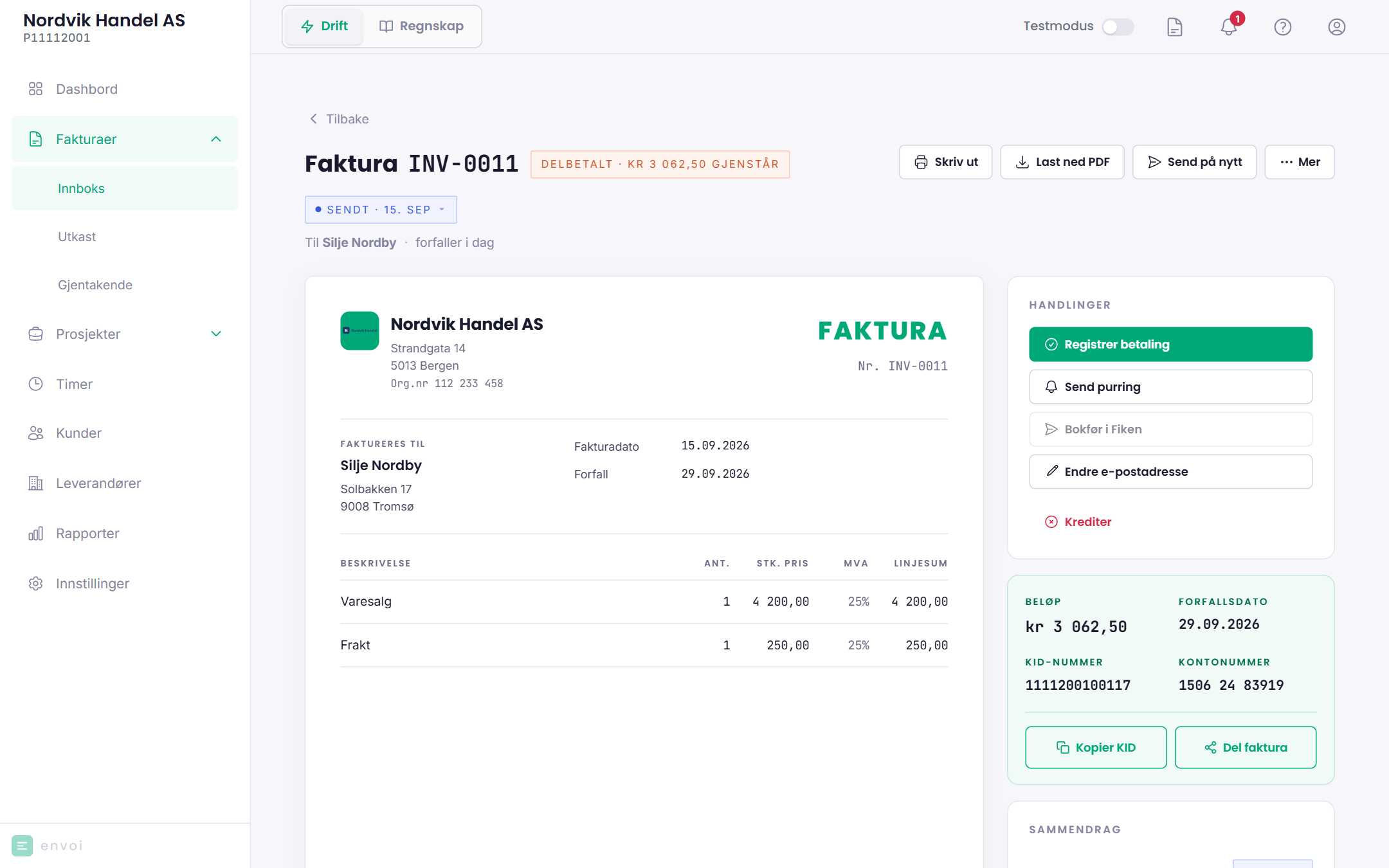Click the Innstillinger gear icon
1389x868 pixels.
[35, 583]
